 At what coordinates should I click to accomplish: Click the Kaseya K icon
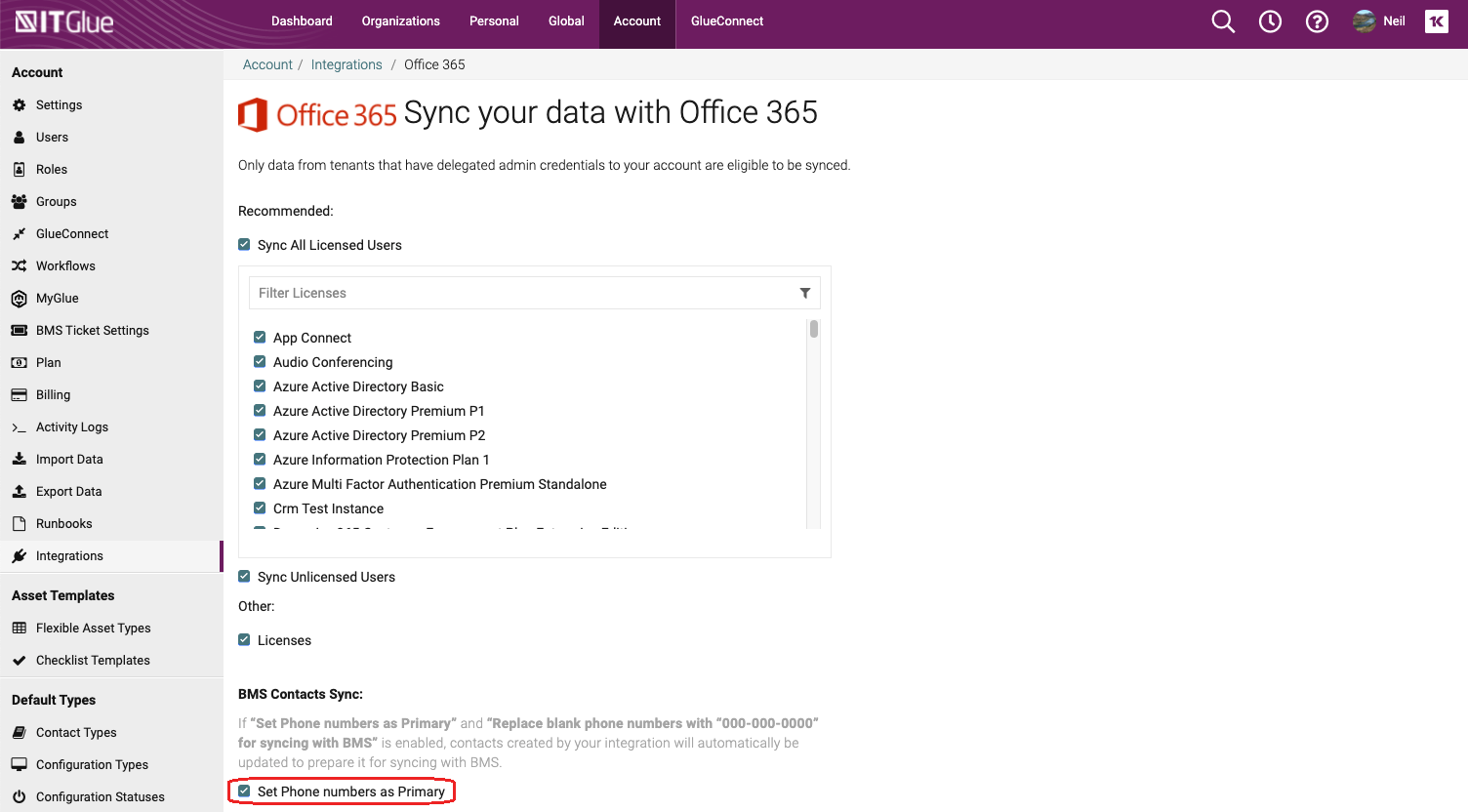[x=1437, y=21]
